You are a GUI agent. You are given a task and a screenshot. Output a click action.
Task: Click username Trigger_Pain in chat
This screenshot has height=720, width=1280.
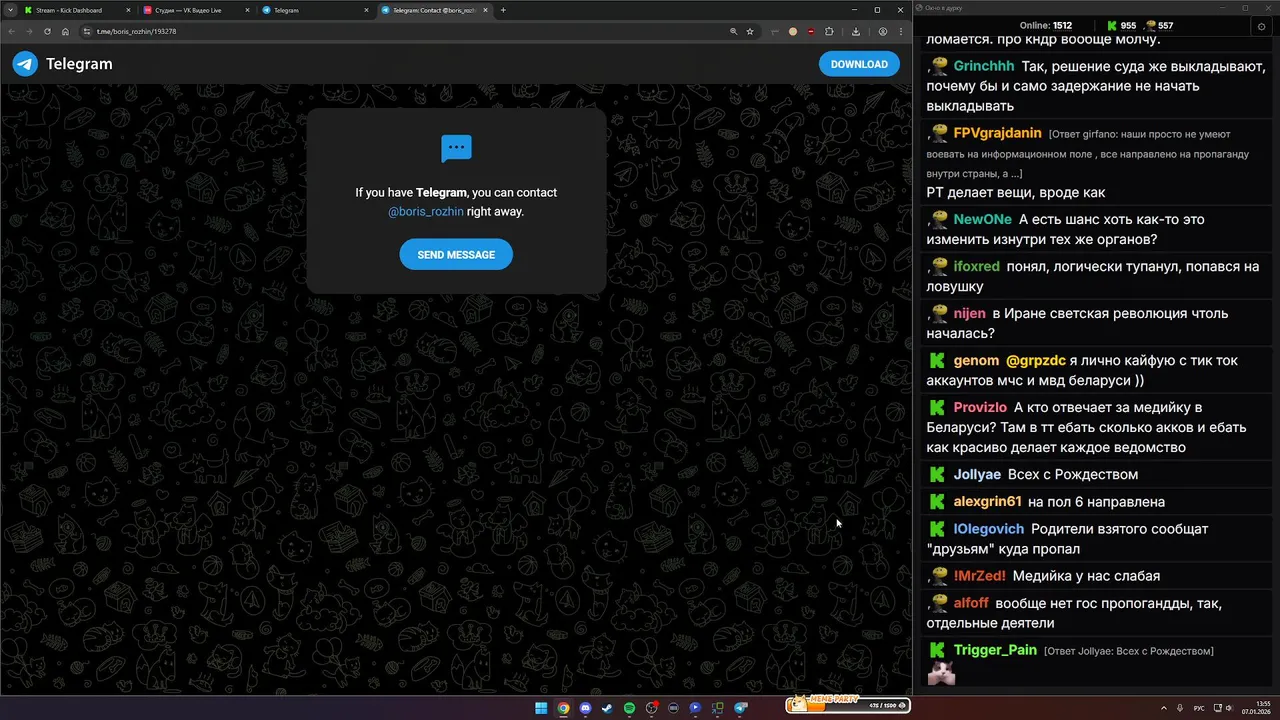(995, 650)
